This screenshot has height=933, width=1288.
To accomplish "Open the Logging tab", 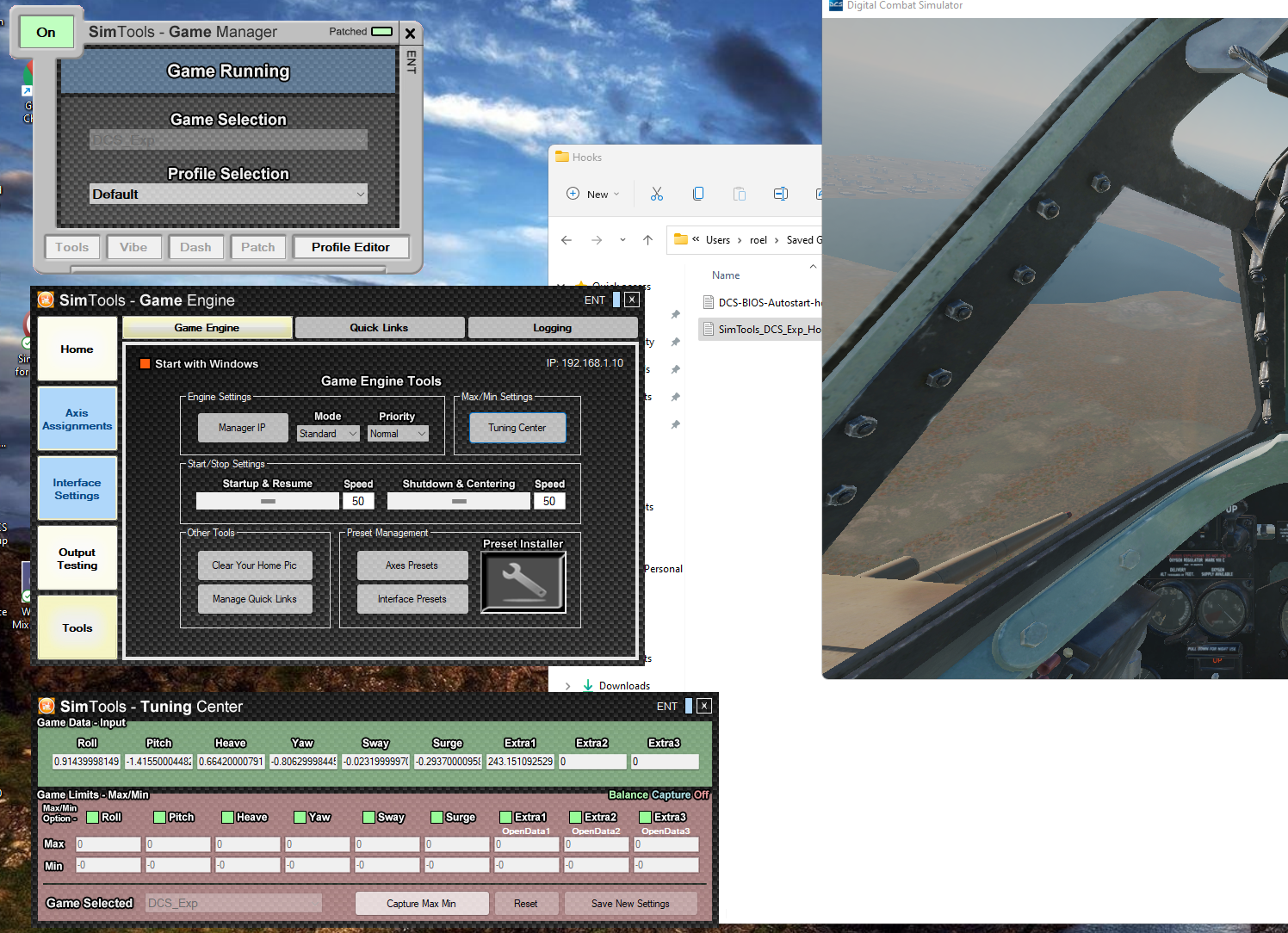I will click(x=552, y=328).
